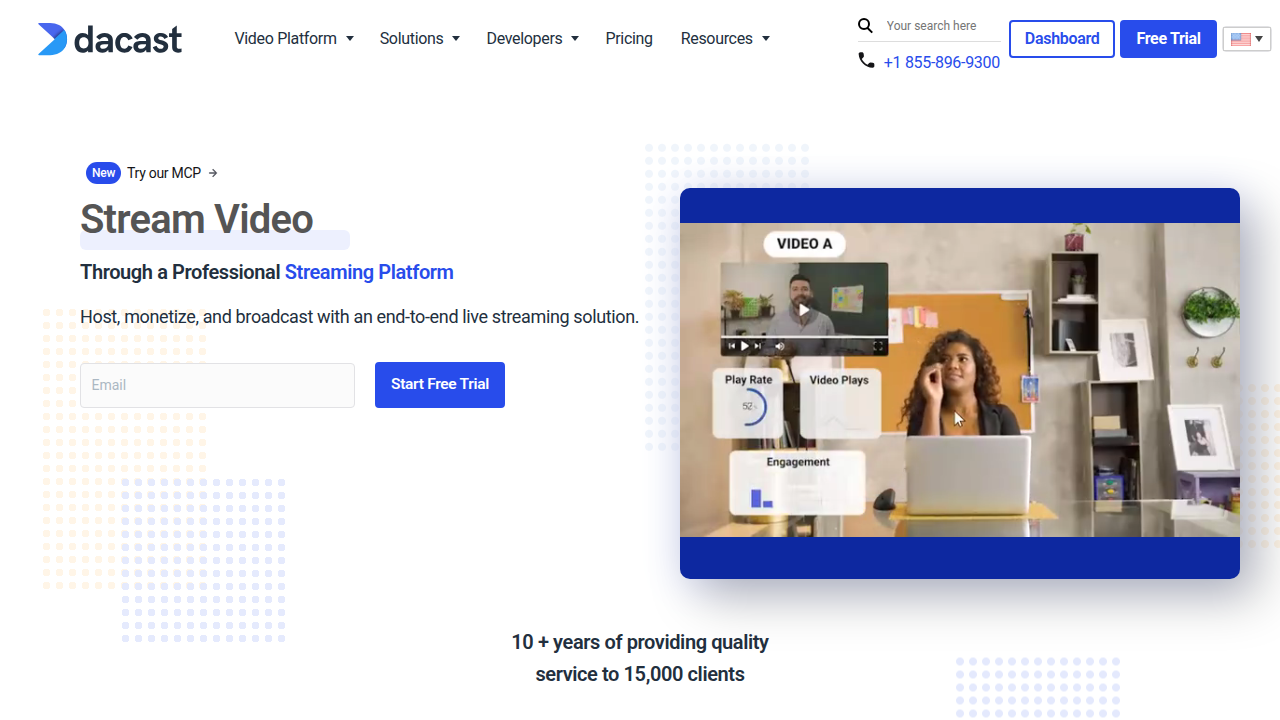Open the Resources dropdown menu

725,38
